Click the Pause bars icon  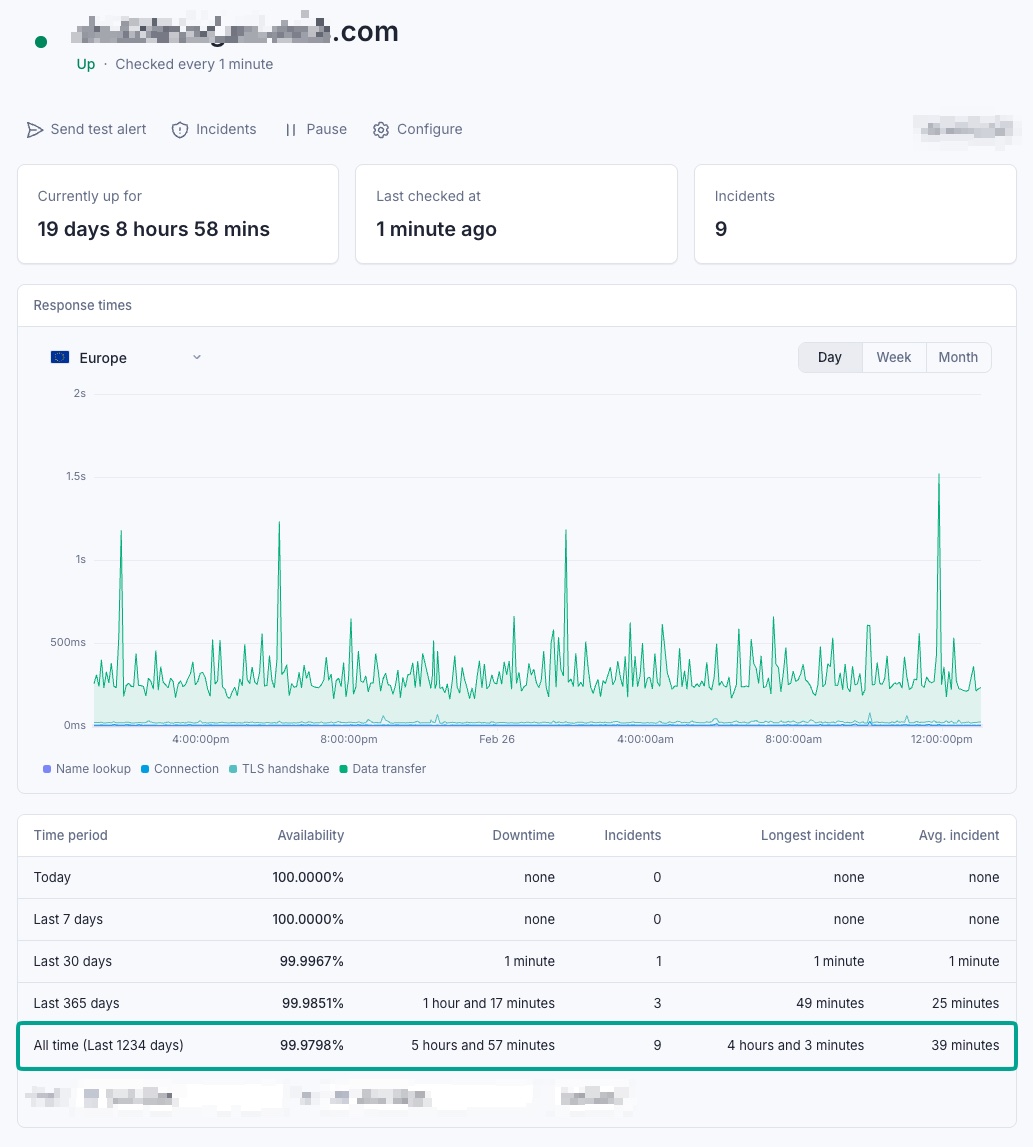(291, 130)
